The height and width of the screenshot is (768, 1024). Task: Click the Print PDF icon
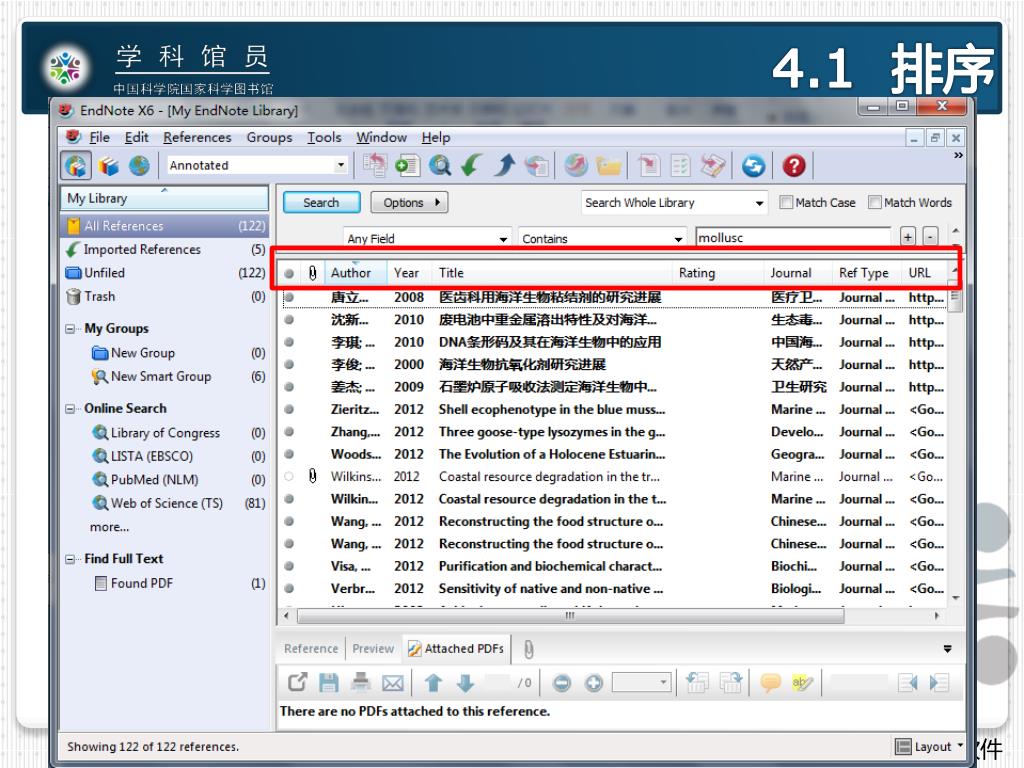360,683
